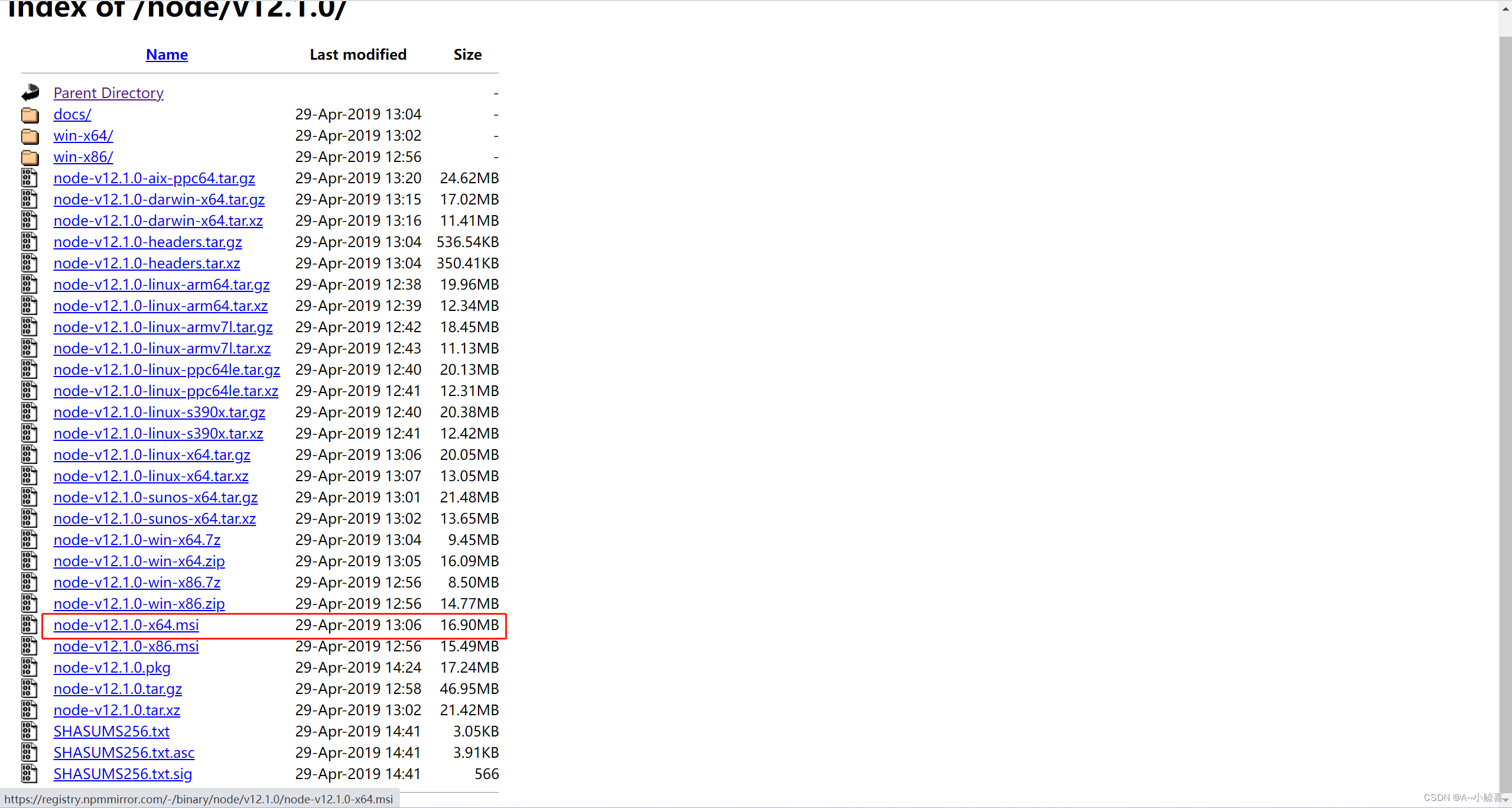The height and width of the screenshot is (808, 1512).
Task: Click file icon next to node-v12.1.0-linux-arm64.tar.gz
Action: [x=30, y=284]
